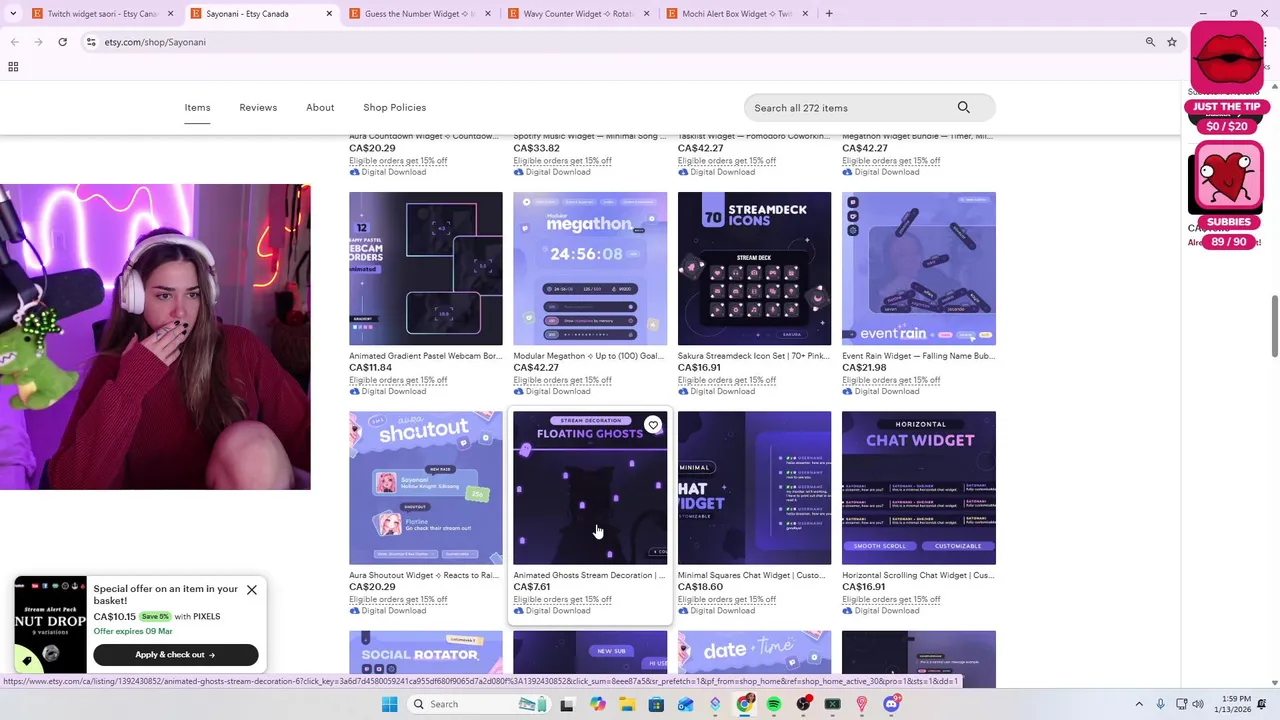The image size is (1280, 720).
Task: Go back to the previous page
Action: click(14, 42)
